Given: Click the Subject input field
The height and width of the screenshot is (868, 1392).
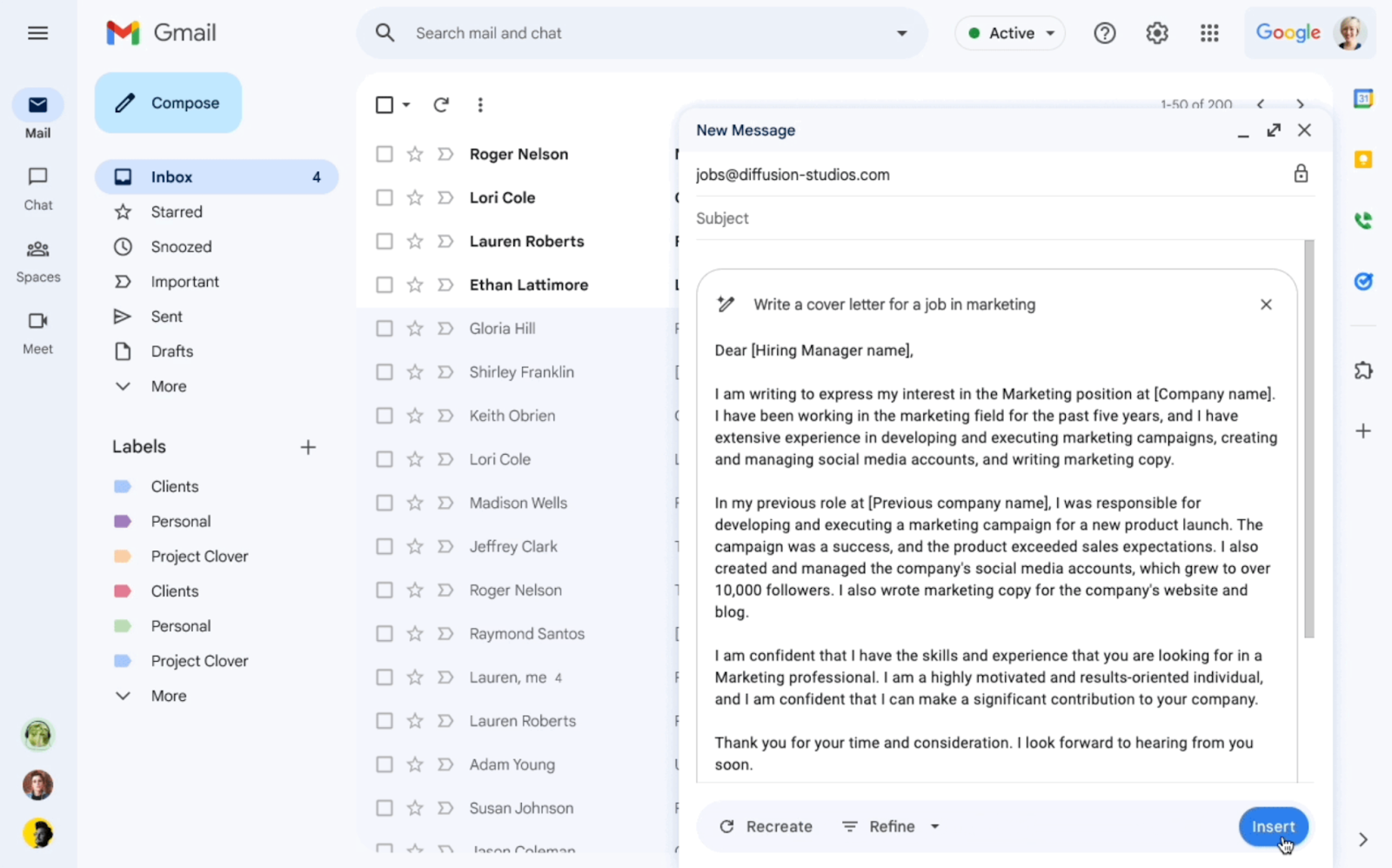Looking at the screenshot, I should (x=992, y=218).
